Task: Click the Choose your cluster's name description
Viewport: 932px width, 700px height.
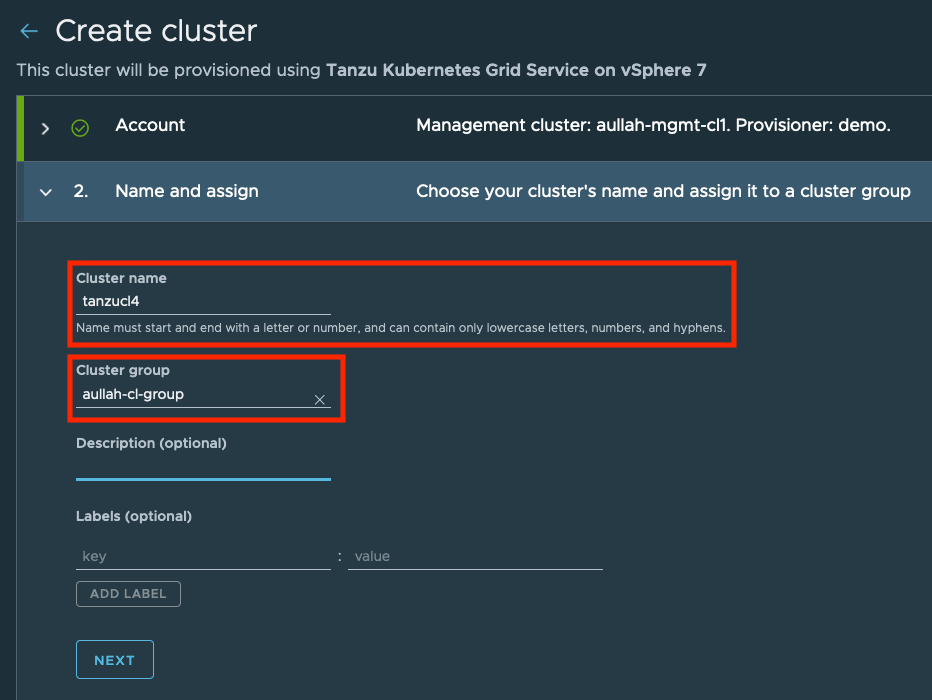Action: [x=662, y=191]
